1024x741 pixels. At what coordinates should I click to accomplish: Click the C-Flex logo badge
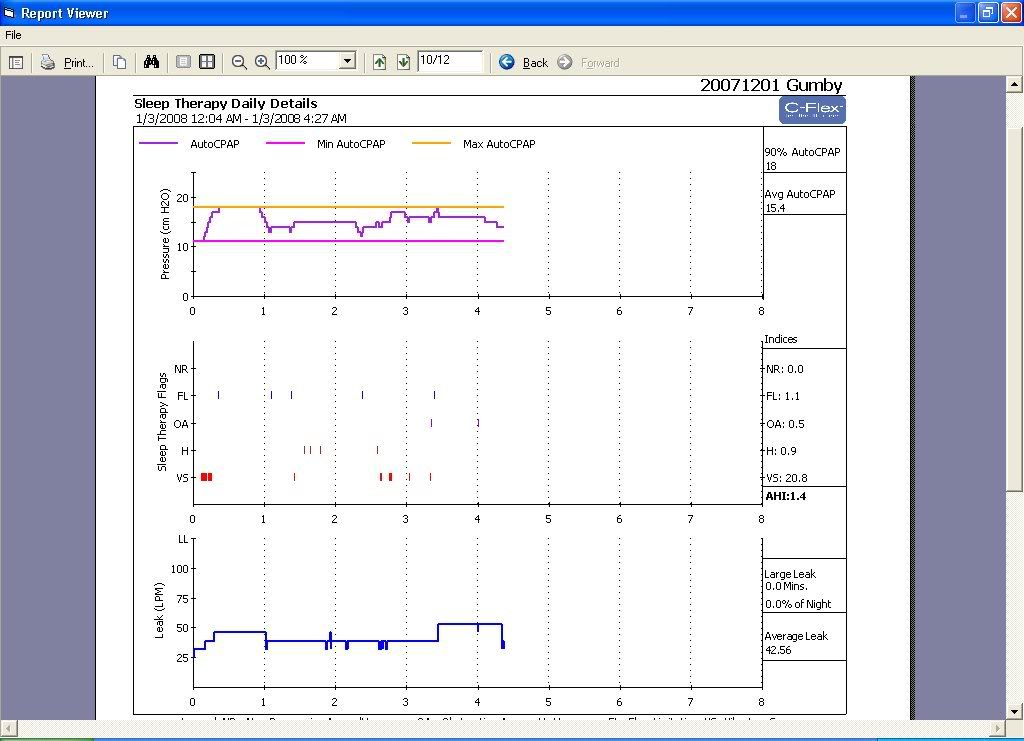tap(812, 110)
